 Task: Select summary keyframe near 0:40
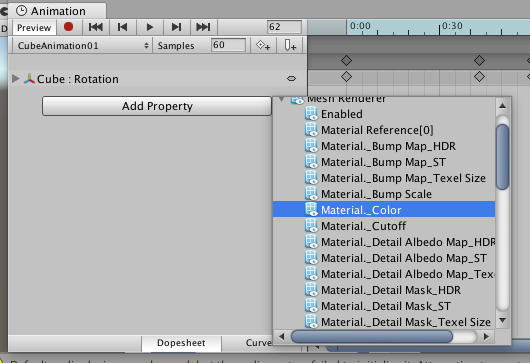coord(479,61)
